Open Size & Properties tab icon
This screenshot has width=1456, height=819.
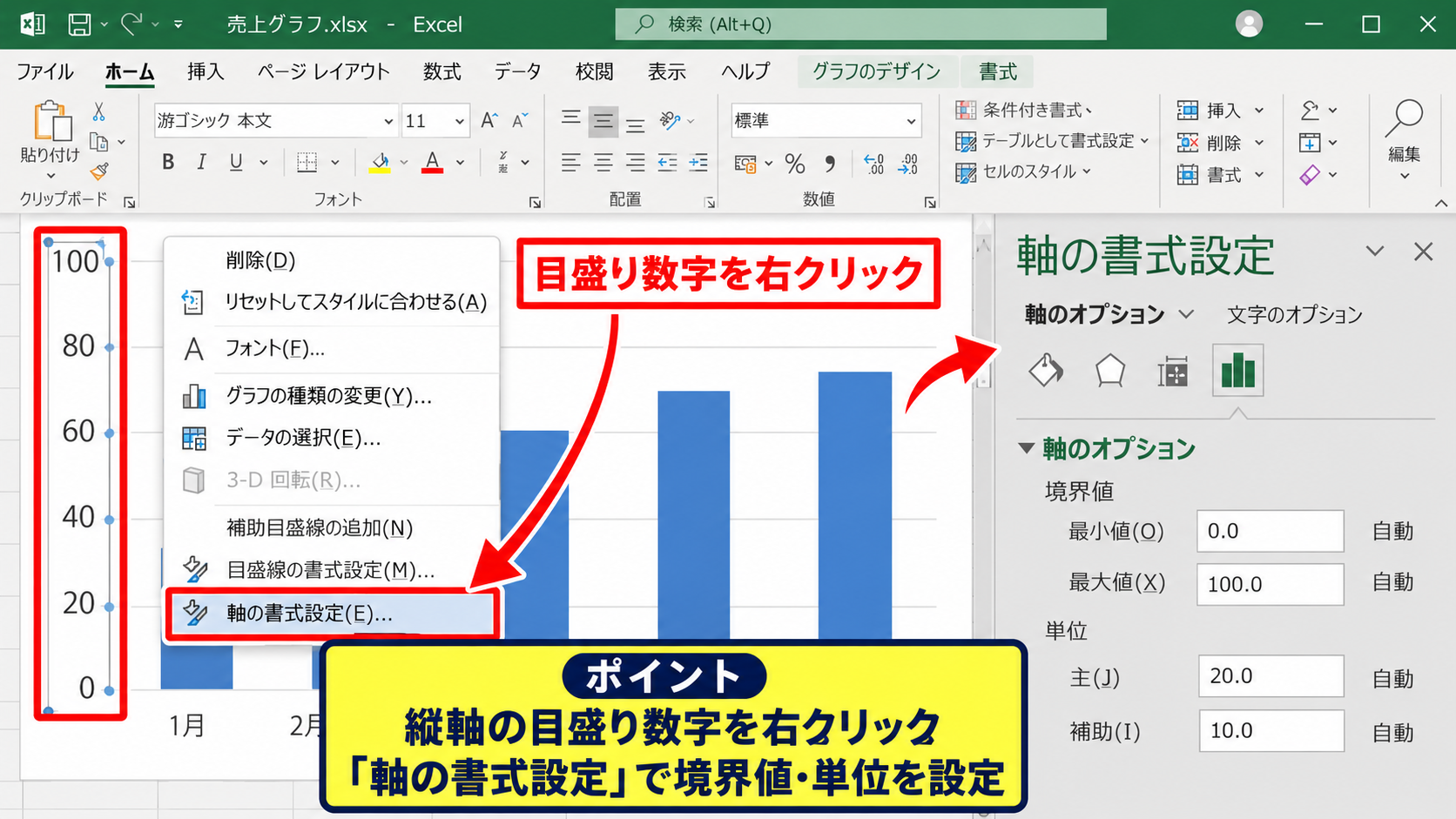1173,373
